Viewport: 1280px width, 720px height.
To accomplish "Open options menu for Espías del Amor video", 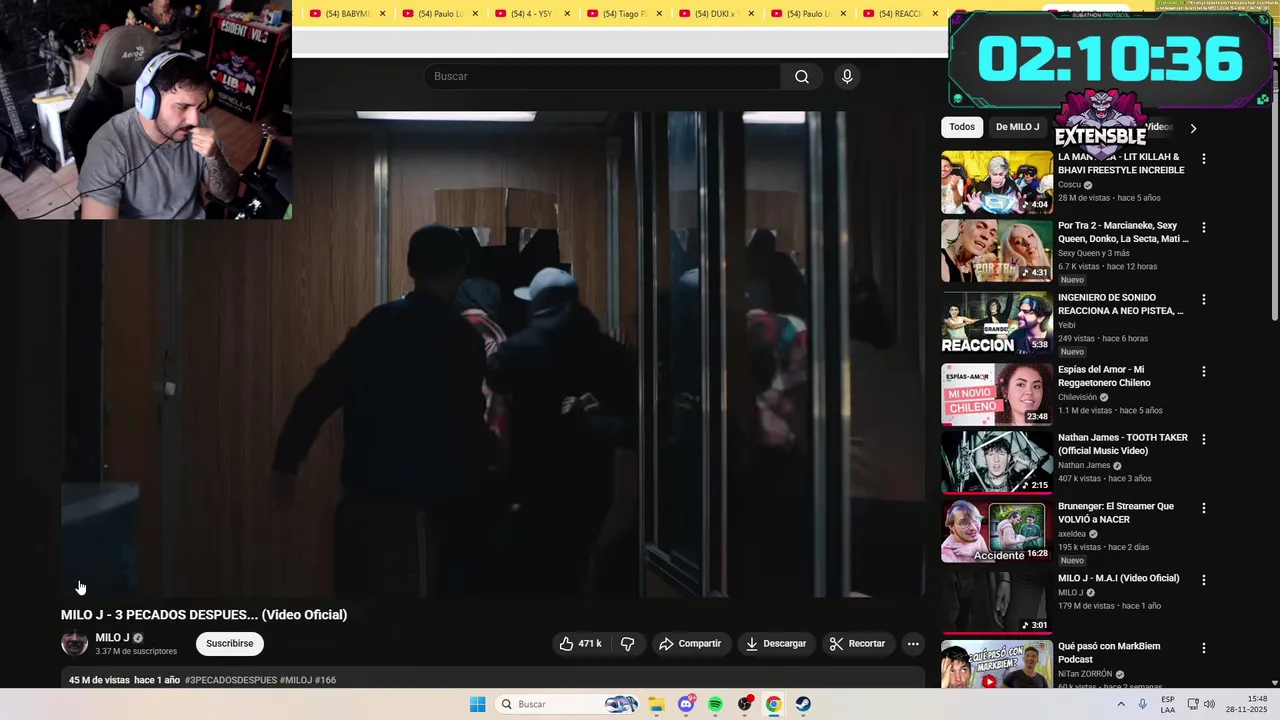I will [x=1204, y=372].
